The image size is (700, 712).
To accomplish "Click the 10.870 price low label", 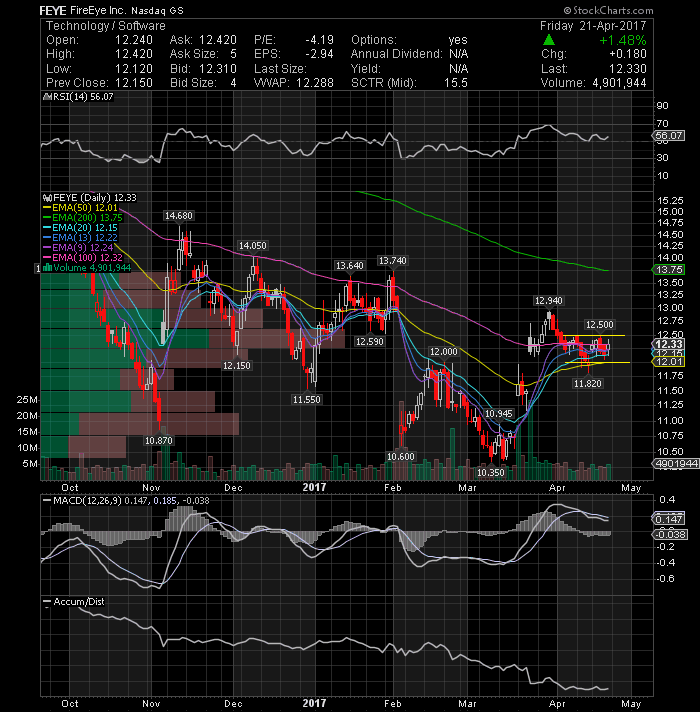I will click(159, 440).
